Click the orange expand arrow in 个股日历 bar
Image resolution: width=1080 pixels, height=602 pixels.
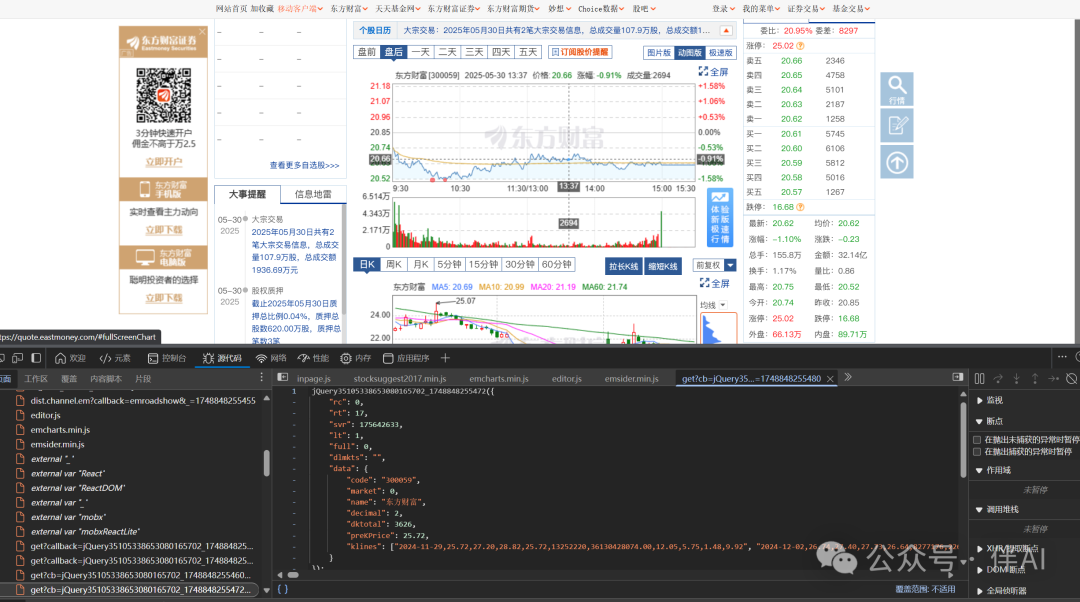[726, 30]
